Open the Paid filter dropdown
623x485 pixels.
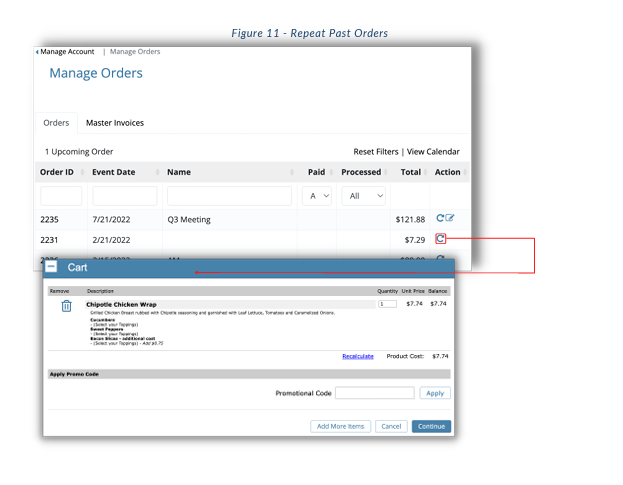(317, 196)
